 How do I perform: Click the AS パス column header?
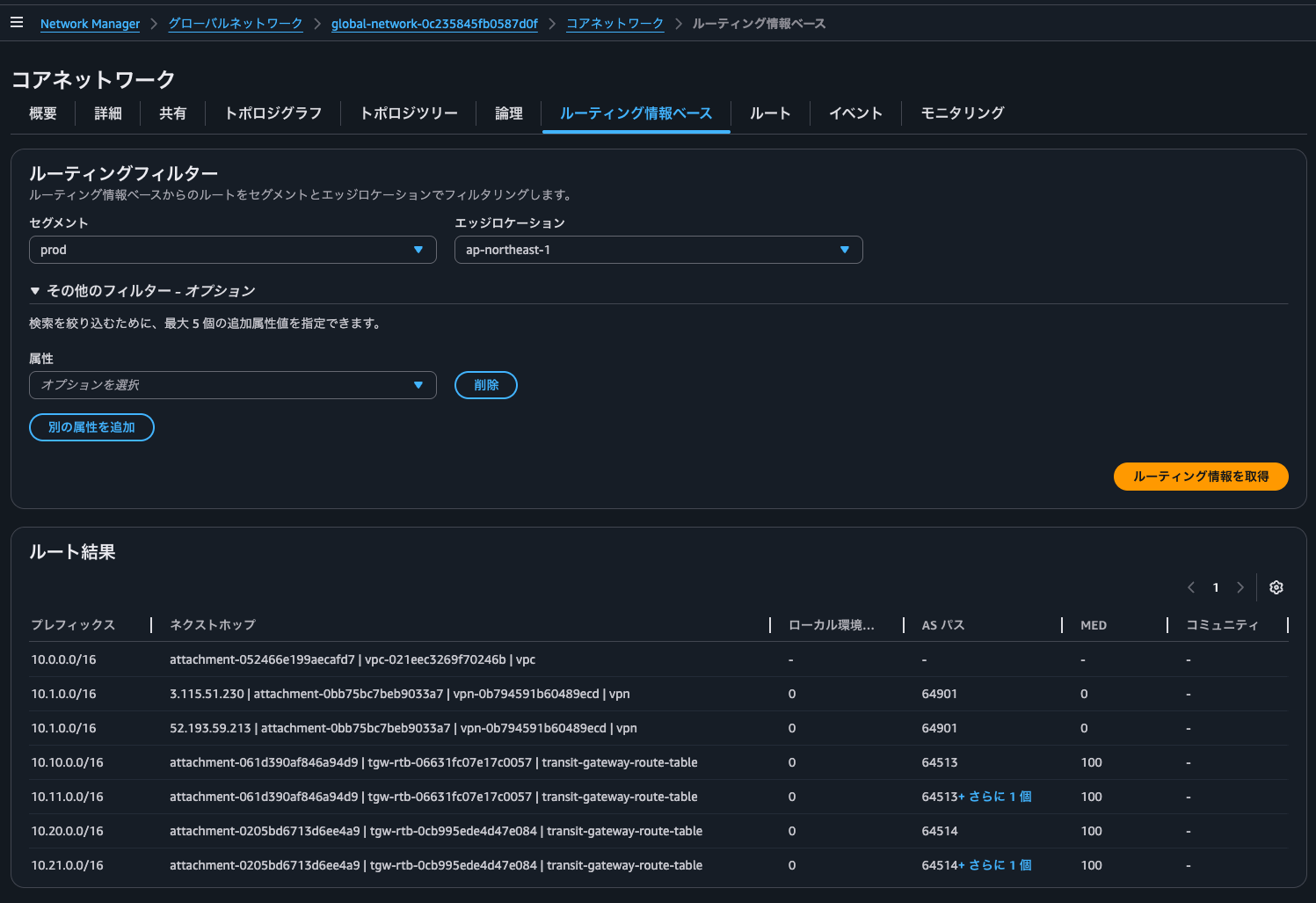[x=943, y=625]
